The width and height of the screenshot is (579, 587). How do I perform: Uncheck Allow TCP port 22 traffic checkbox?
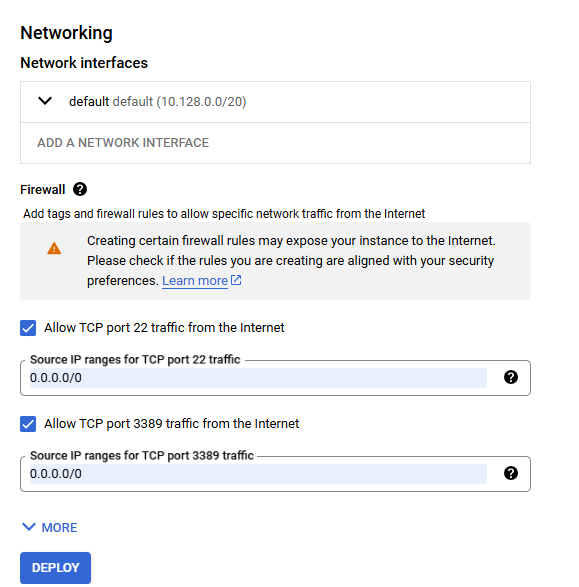[28, 328]
